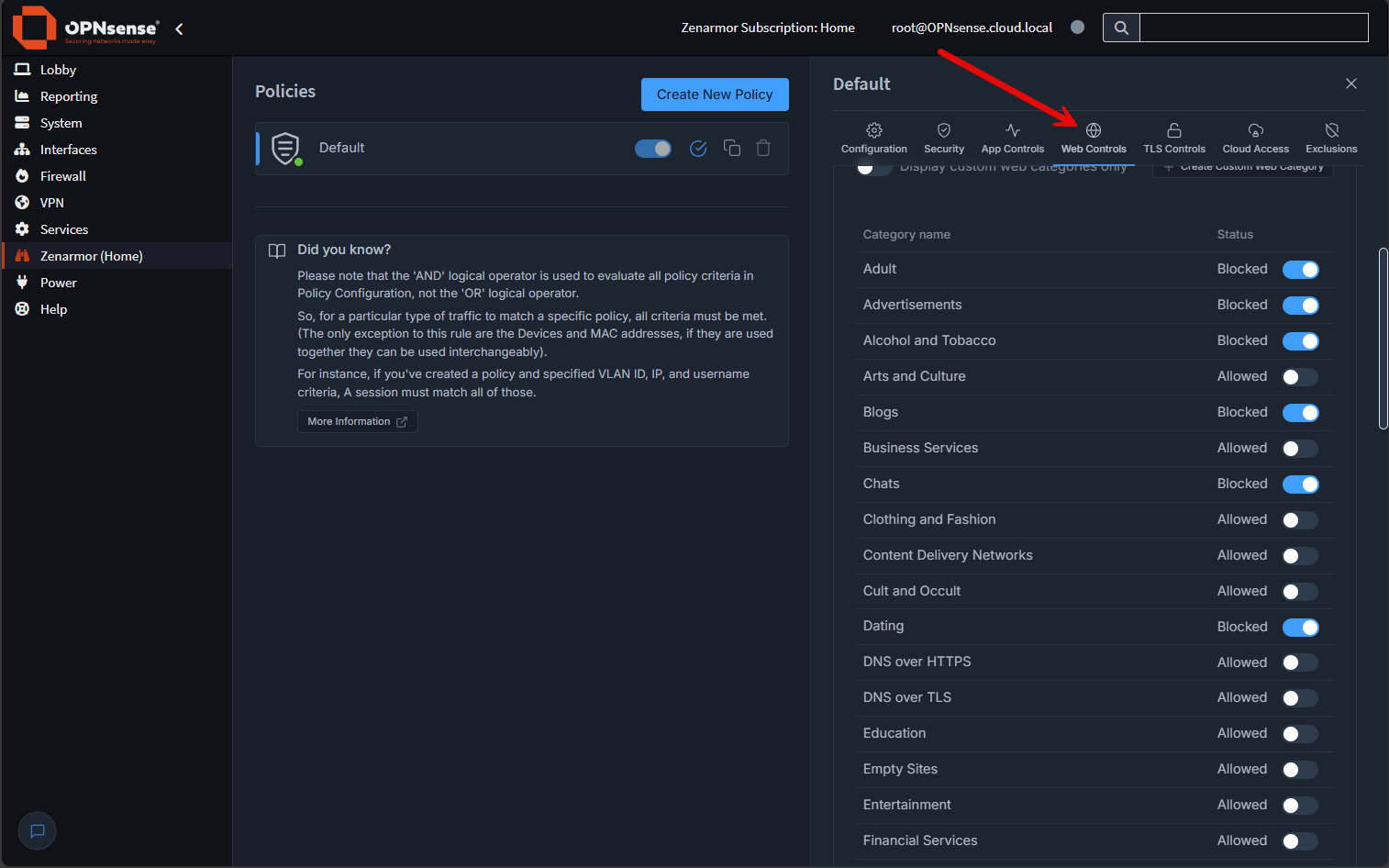Clone the Default policy using copy icon
This screenshot has width=1389, height=868.
(x=731, y=148)
